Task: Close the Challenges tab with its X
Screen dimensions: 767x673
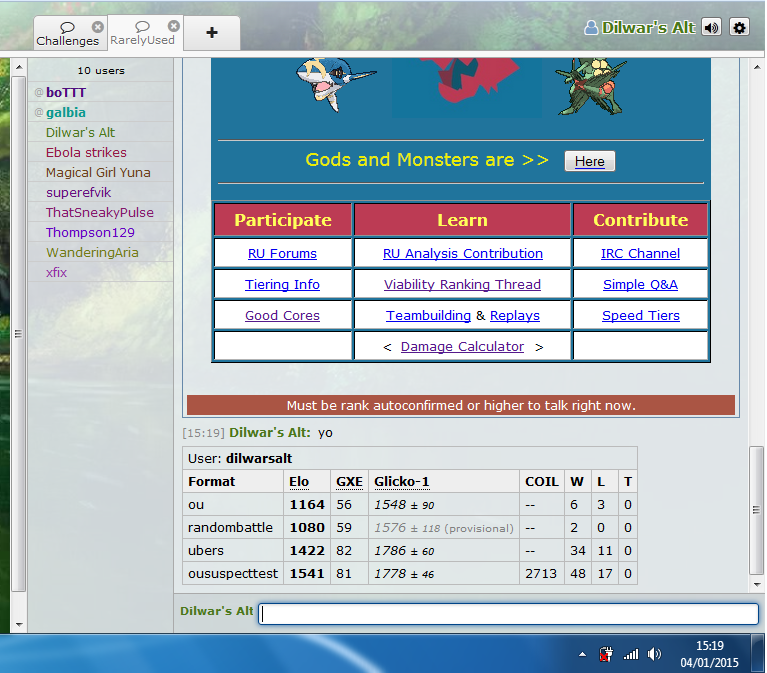Action: click(x=97, y=27)
